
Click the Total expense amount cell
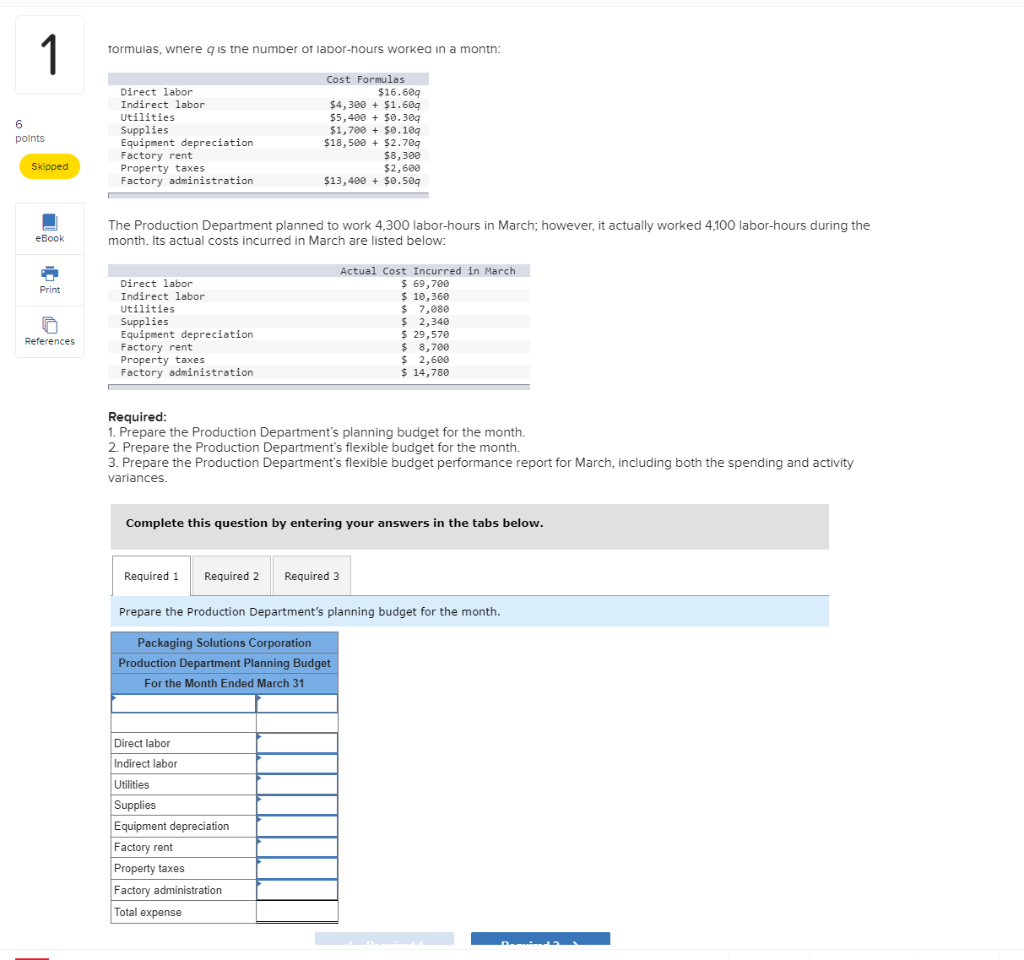tap(297, 911)
